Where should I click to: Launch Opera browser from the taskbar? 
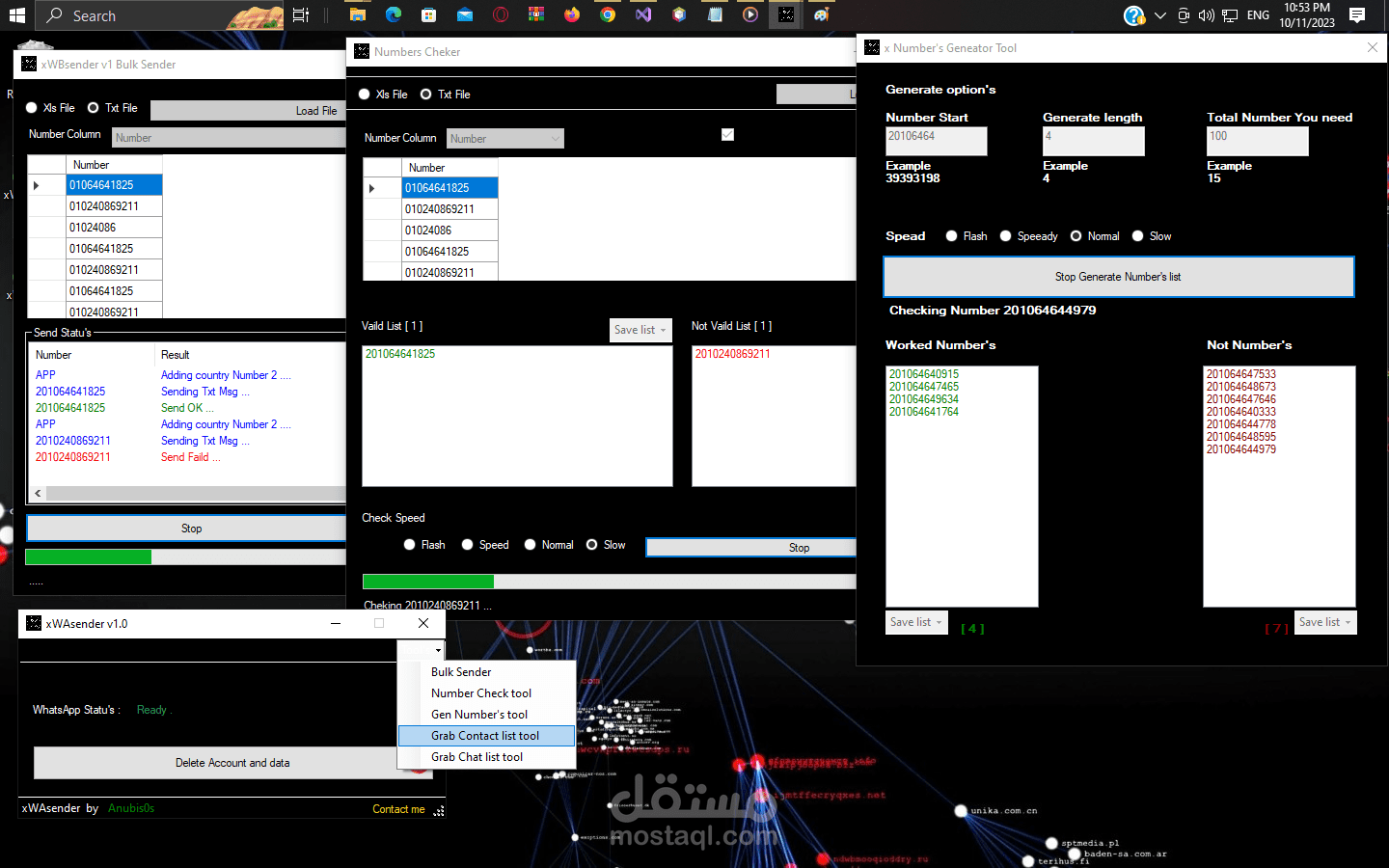coord(501,14)
